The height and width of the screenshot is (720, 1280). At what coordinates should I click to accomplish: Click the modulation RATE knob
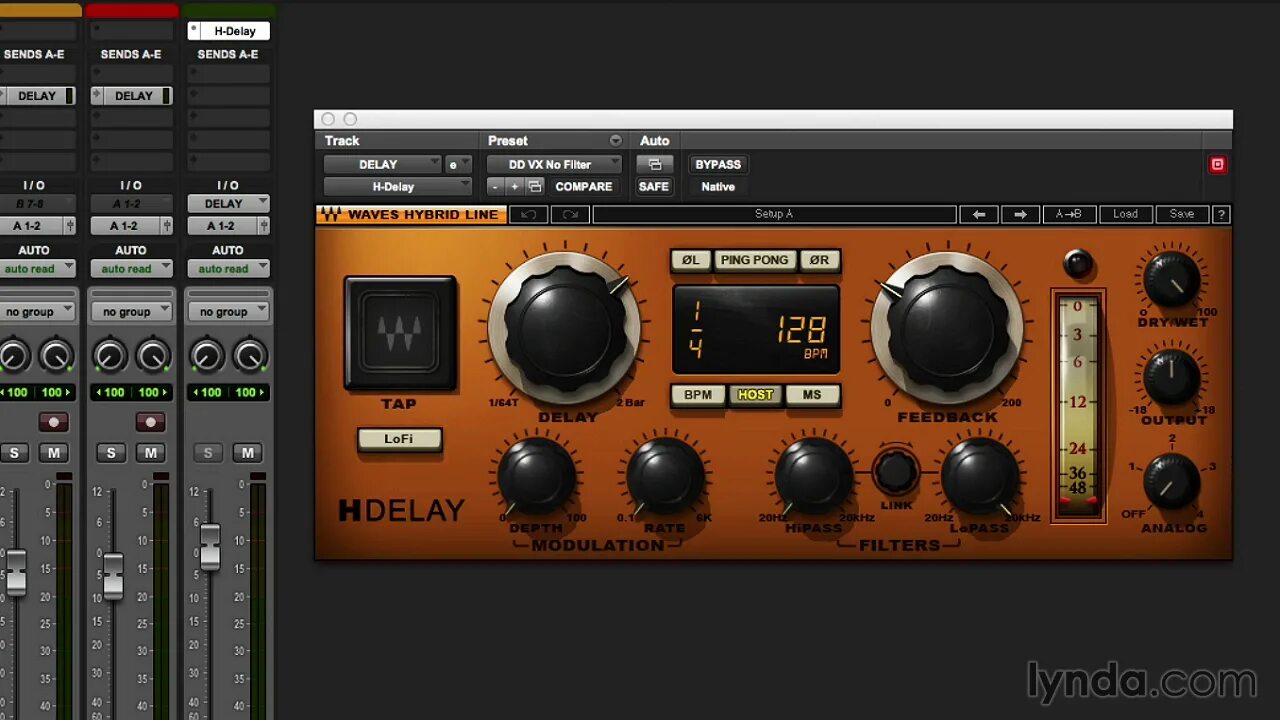[665, 476]
